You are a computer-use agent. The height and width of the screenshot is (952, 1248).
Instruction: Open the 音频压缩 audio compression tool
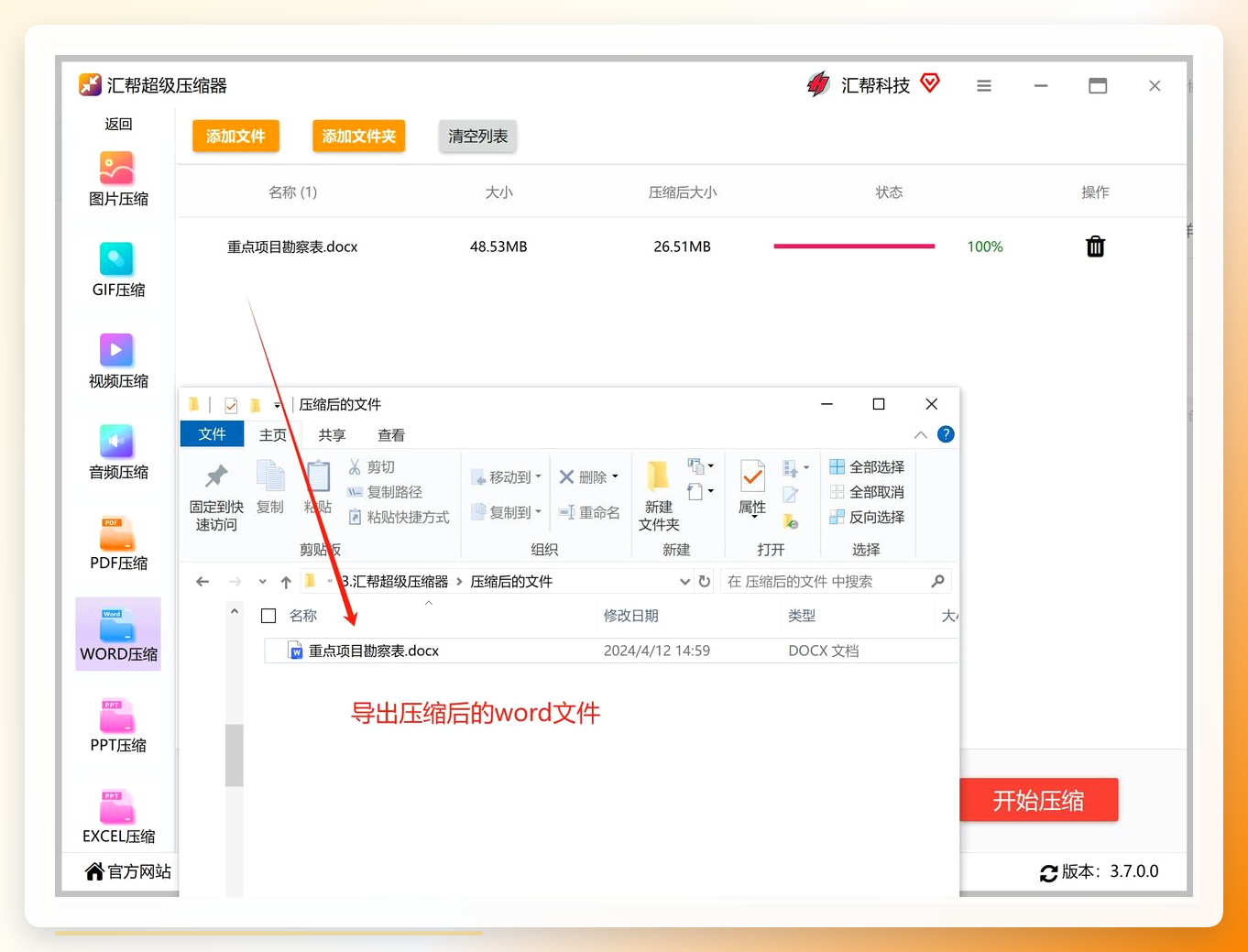[117, 453]
